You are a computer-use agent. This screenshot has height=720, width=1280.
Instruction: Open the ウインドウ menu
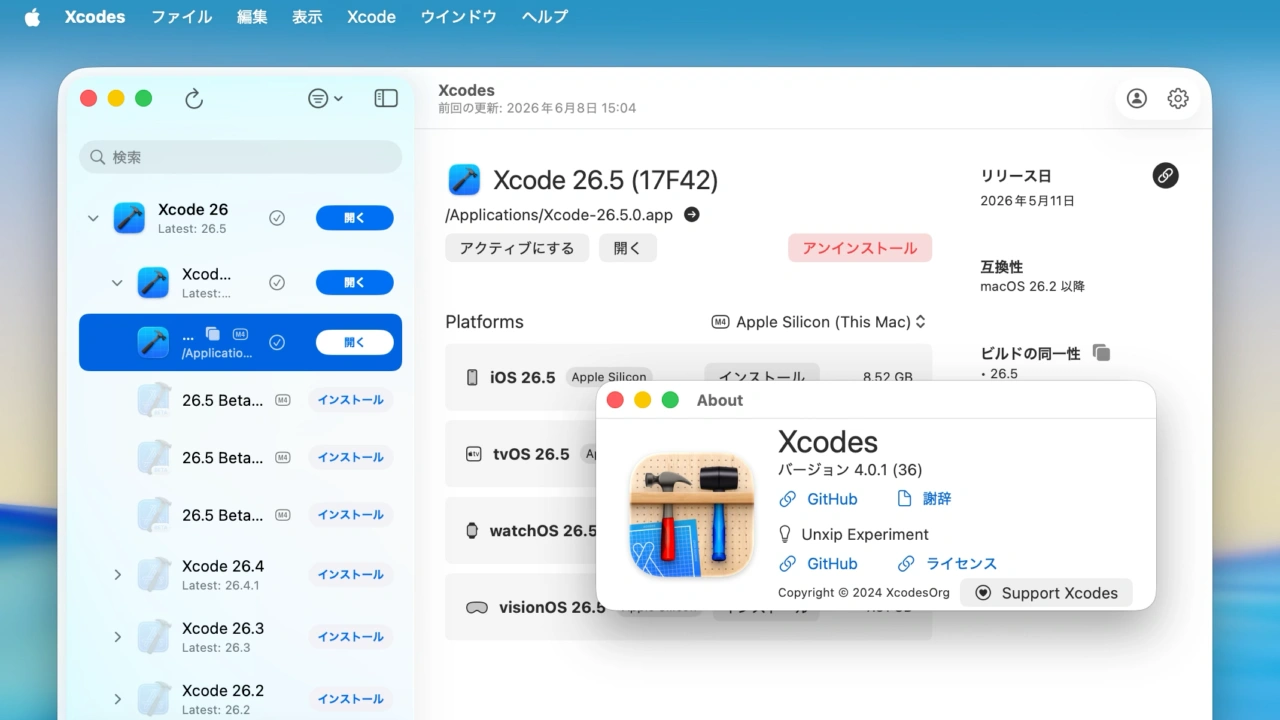(x=458, y=17)
